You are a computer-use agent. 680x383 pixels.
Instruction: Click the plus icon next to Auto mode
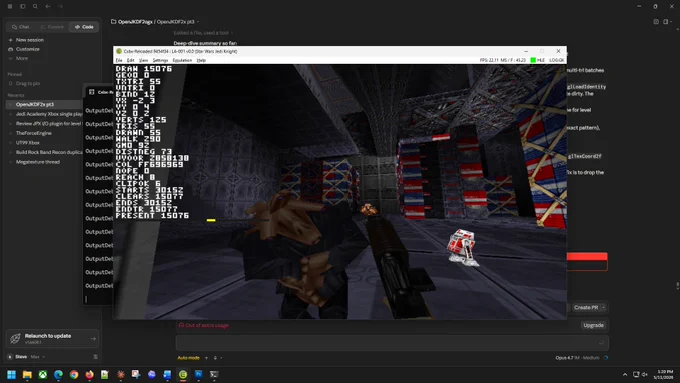tap(206, 358)
